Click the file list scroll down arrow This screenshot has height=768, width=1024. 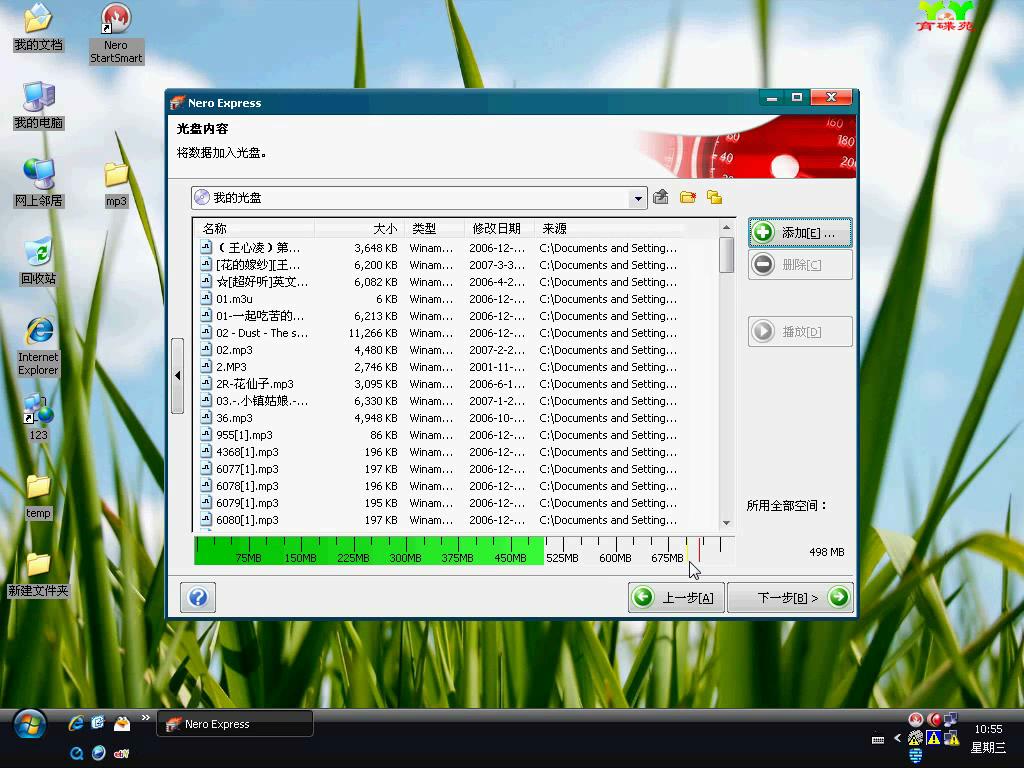point(726,523)
